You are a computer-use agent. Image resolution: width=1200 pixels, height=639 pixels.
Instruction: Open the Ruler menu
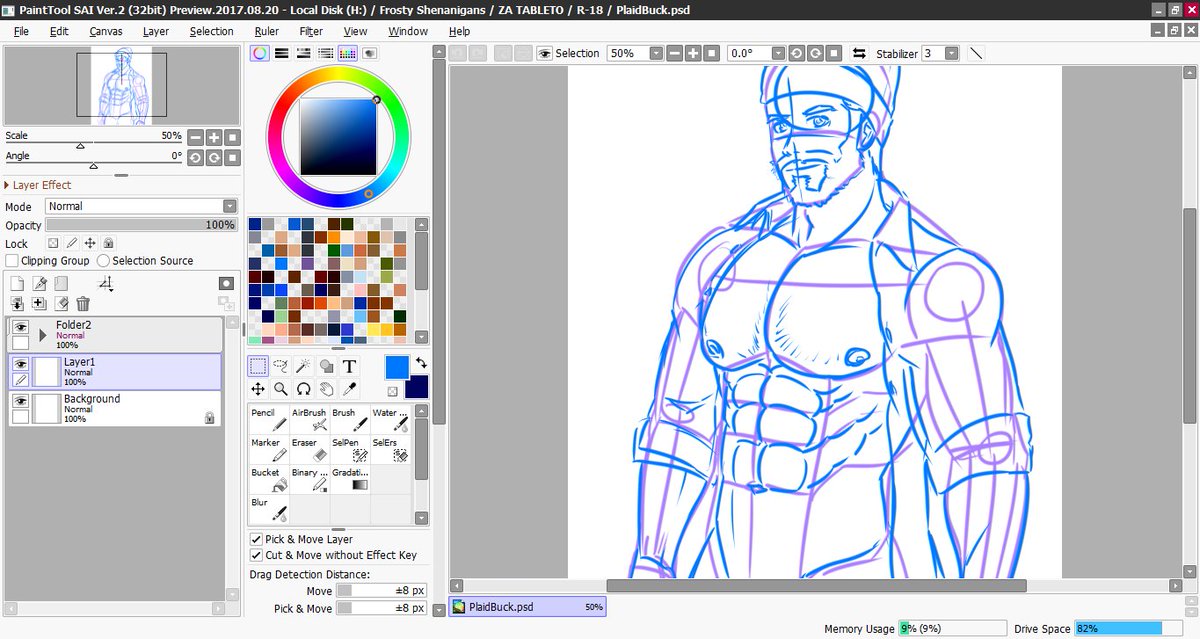266,31
